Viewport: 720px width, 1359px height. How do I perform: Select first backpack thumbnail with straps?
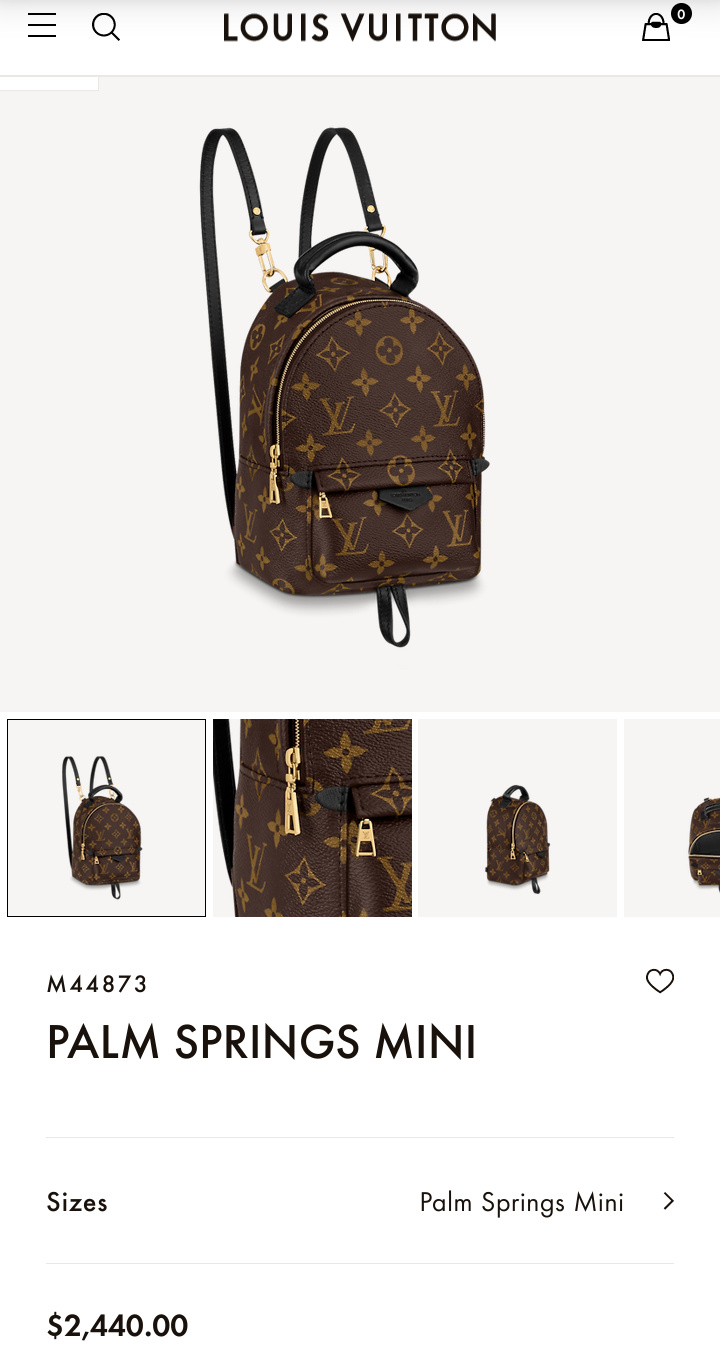coord(107,818)
